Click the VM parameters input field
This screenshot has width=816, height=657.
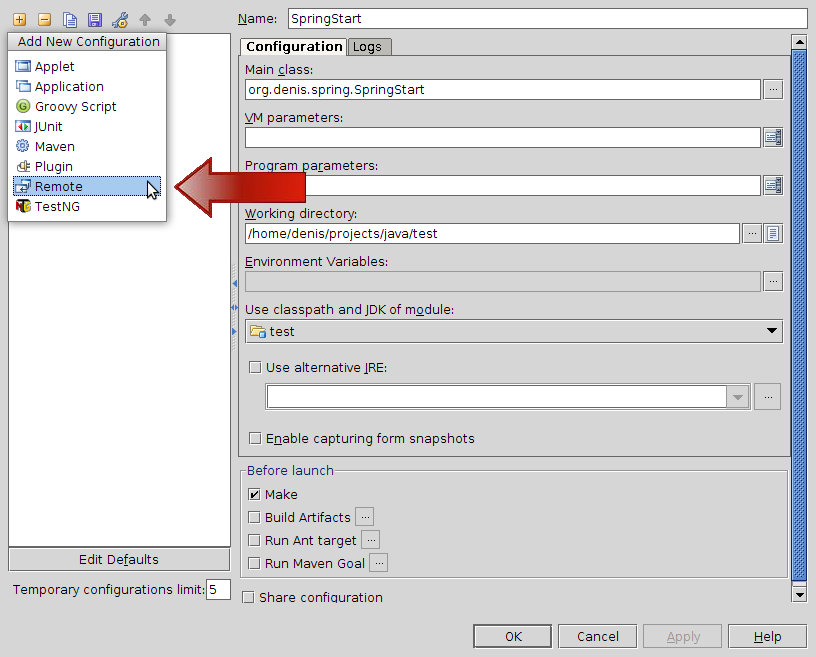click(x=503, y=137)
